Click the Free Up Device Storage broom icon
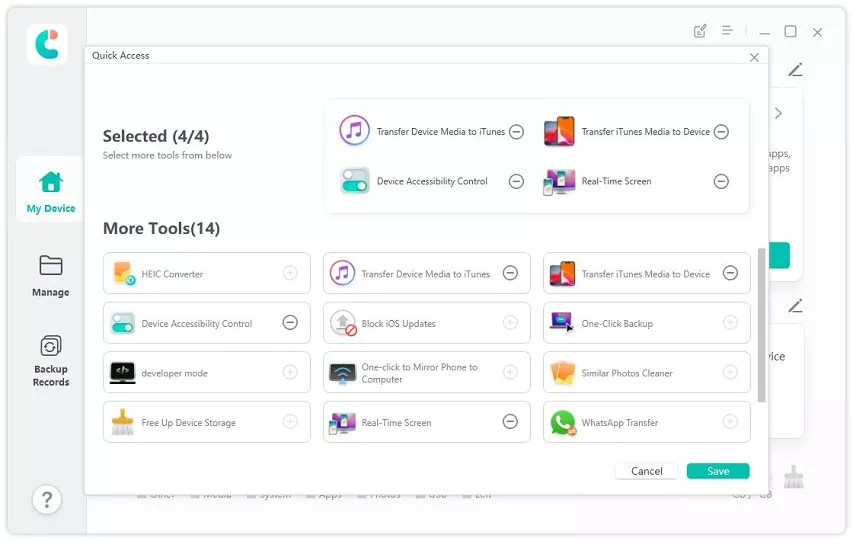This screenshot has height=541, width=853. 123,423
